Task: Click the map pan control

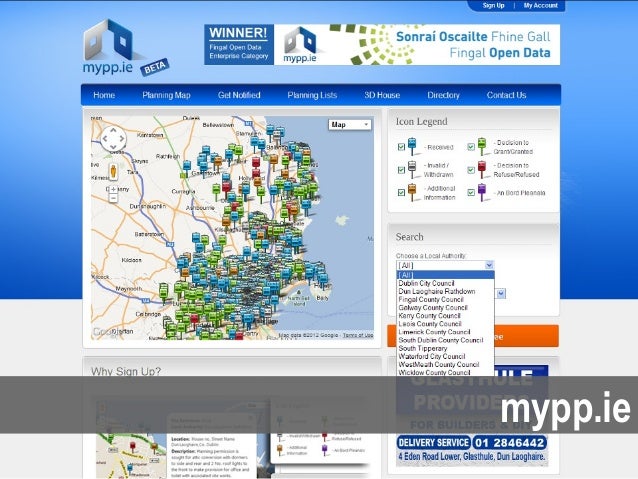Action: pyautogui.click(x=113, y=139)
